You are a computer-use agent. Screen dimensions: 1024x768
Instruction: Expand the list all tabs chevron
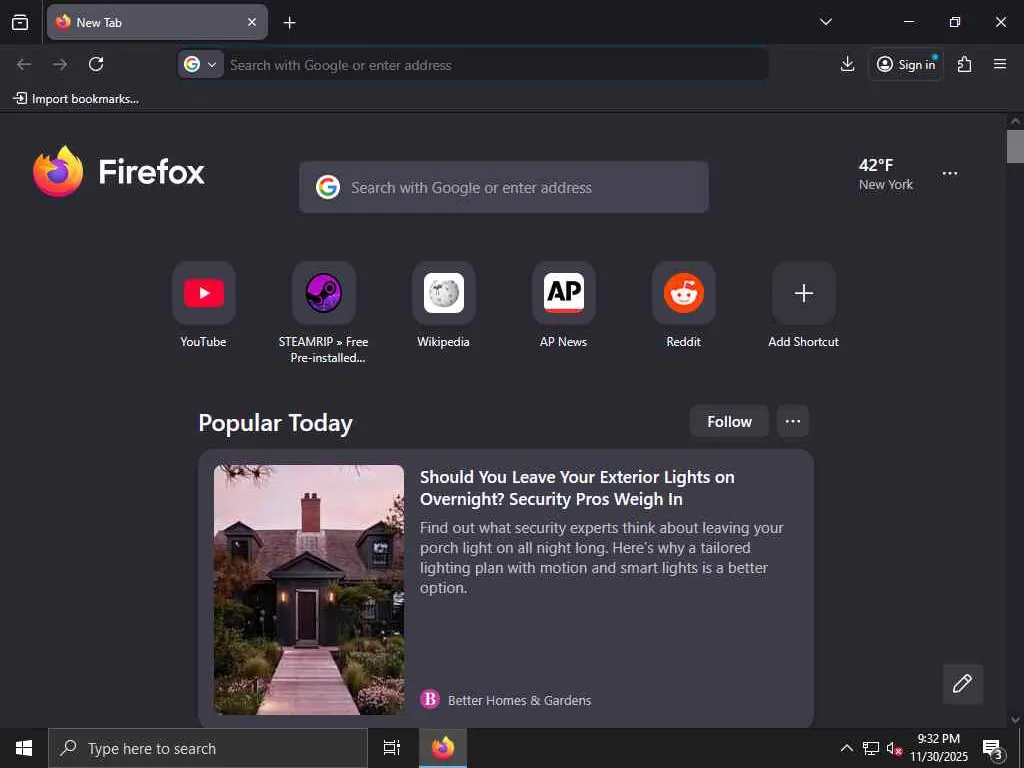825,22
